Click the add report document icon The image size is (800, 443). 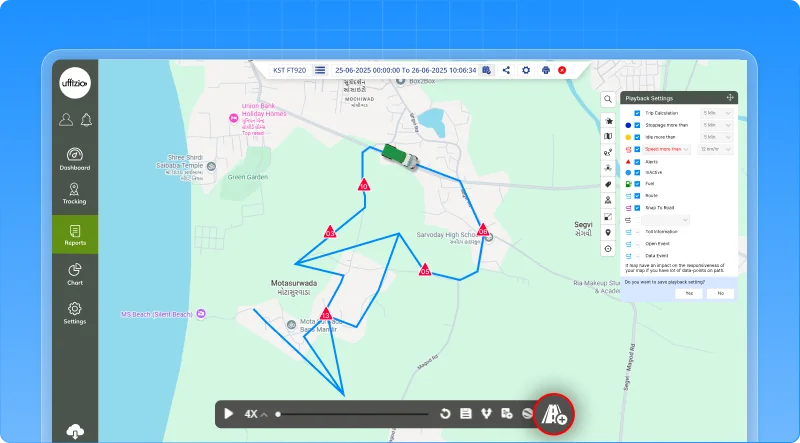coord(507,414)
